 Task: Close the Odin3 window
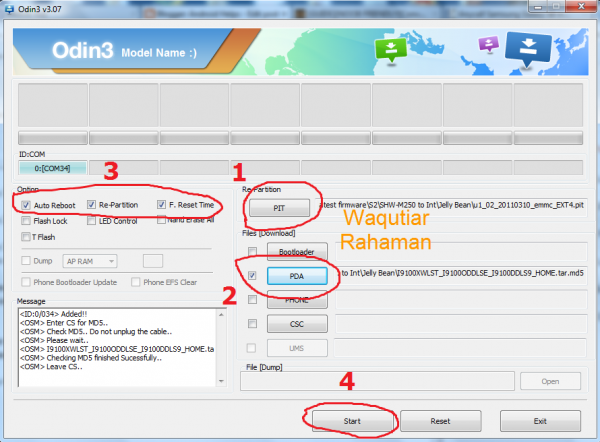click(580, 6)
